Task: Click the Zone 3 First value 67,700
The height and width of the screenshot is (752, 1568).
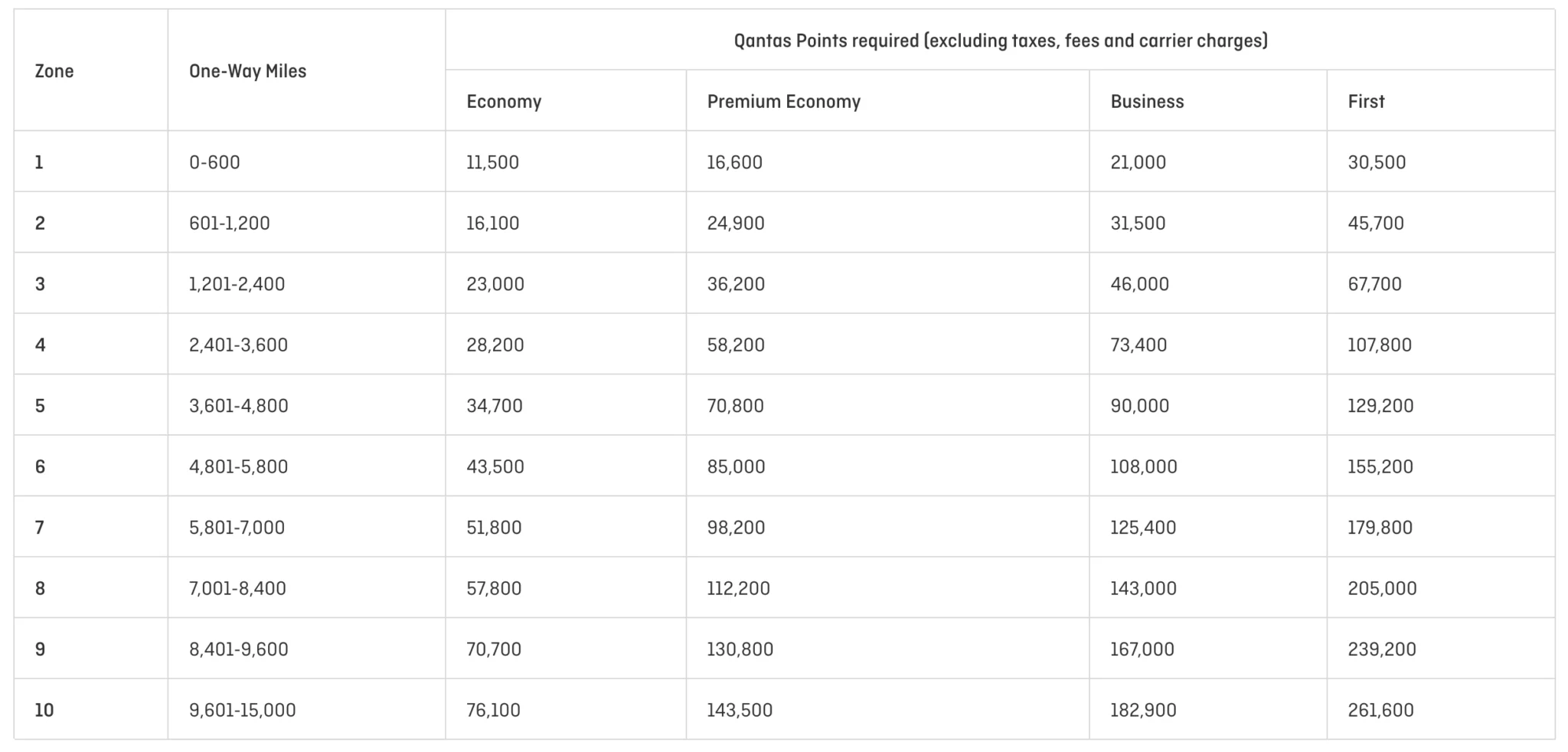Action: pos(1374,284)
